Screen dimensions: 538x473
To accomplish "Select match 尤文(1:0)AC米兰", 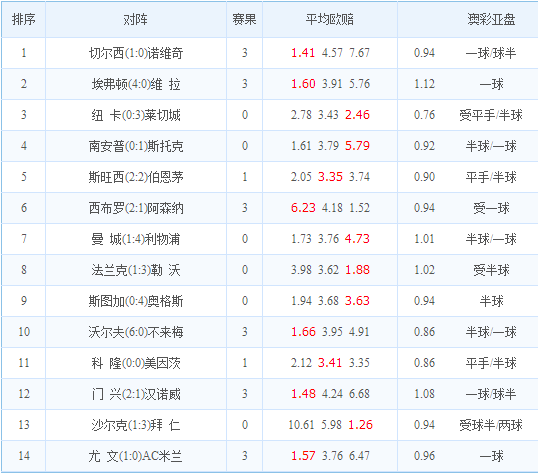I will [x=136, y=456].
